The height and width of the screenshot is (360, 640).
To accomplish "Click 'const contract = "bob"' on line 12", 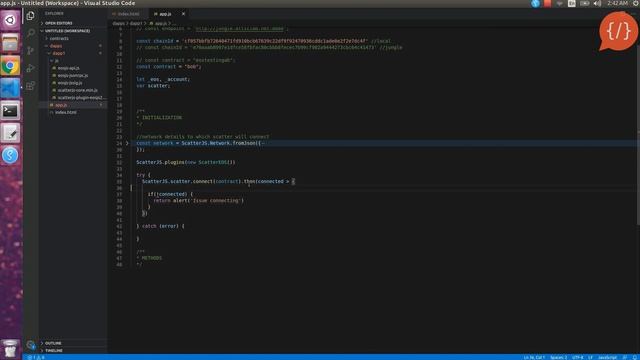I will pos(169,67).
